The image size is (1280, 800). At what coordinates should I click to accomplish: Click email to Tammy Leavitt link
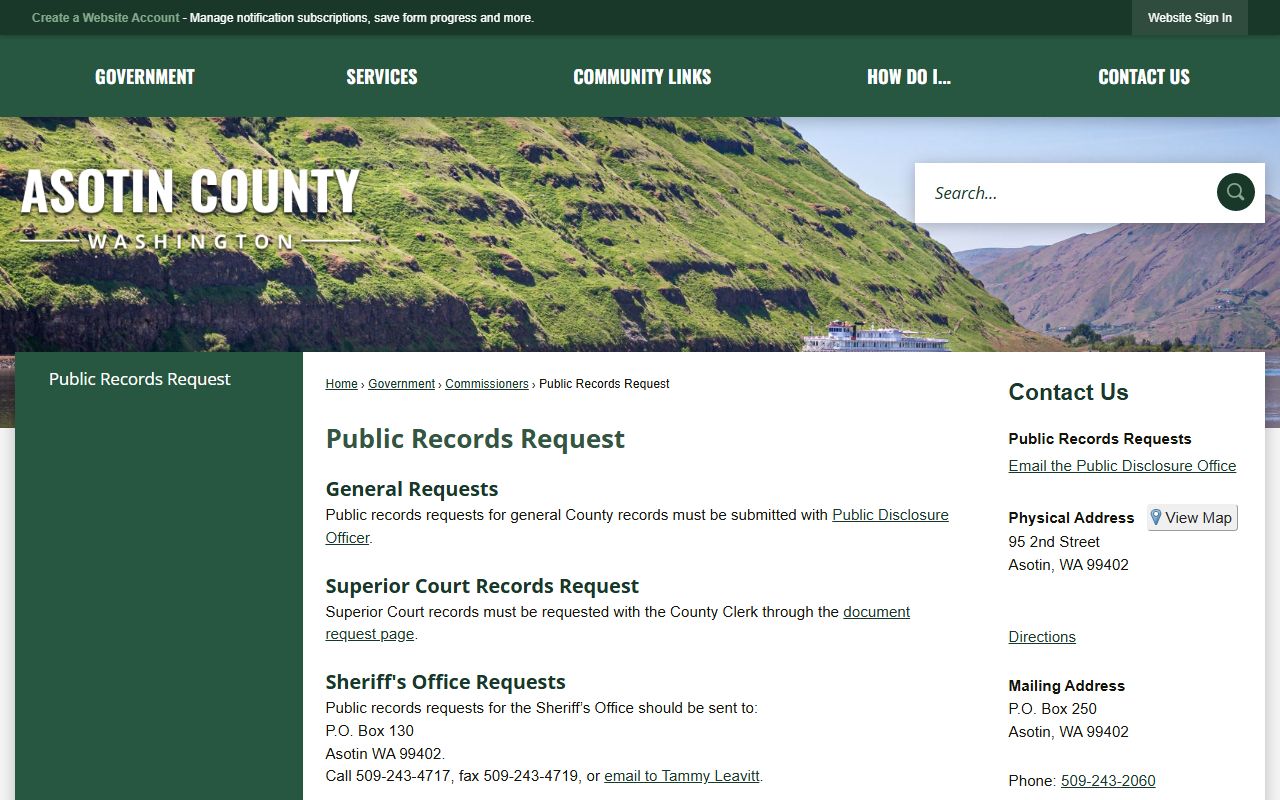(682, 776)
